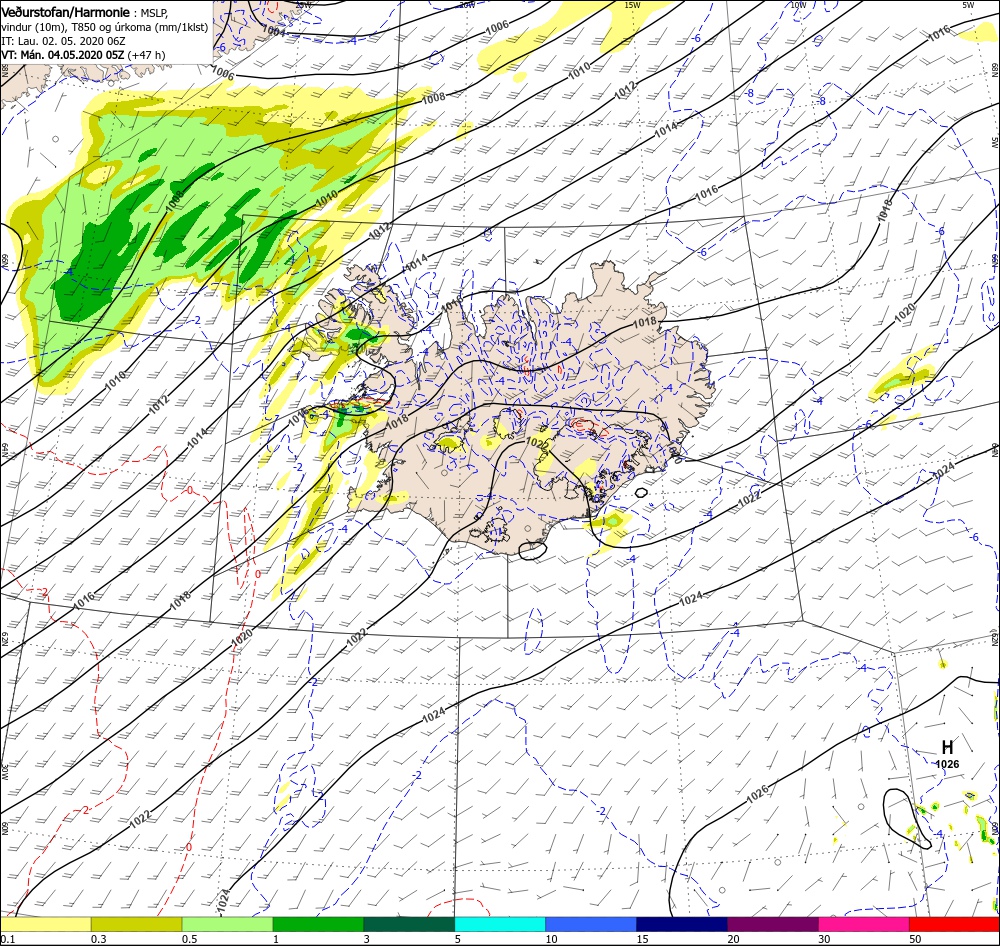The image size is (1000, 946).
Task: Click the high pressure H symbol
Action: (948, 747)
